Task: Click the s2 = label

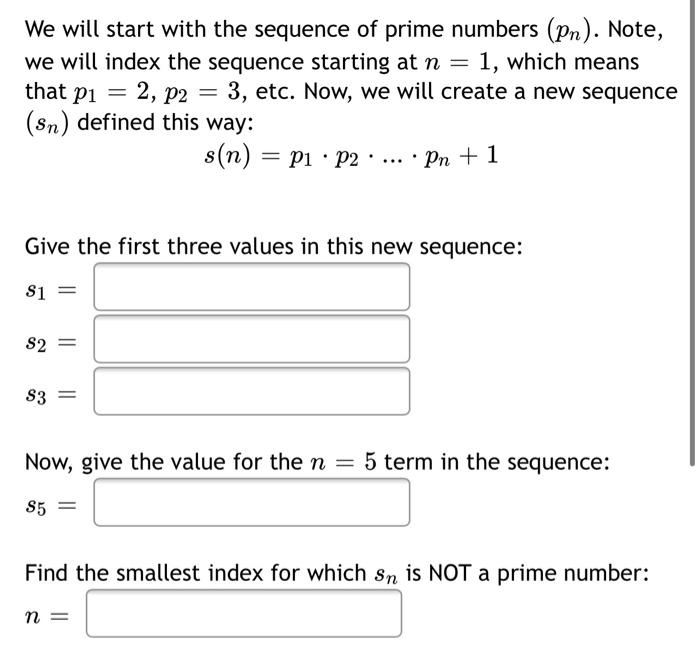Action: 51,343
